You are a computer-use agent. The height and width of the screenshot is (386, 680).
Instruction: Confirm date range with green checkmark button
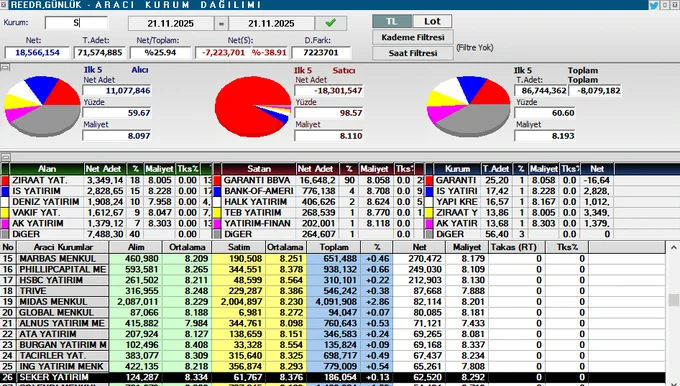pyautogui.click(x=330, y=23)
